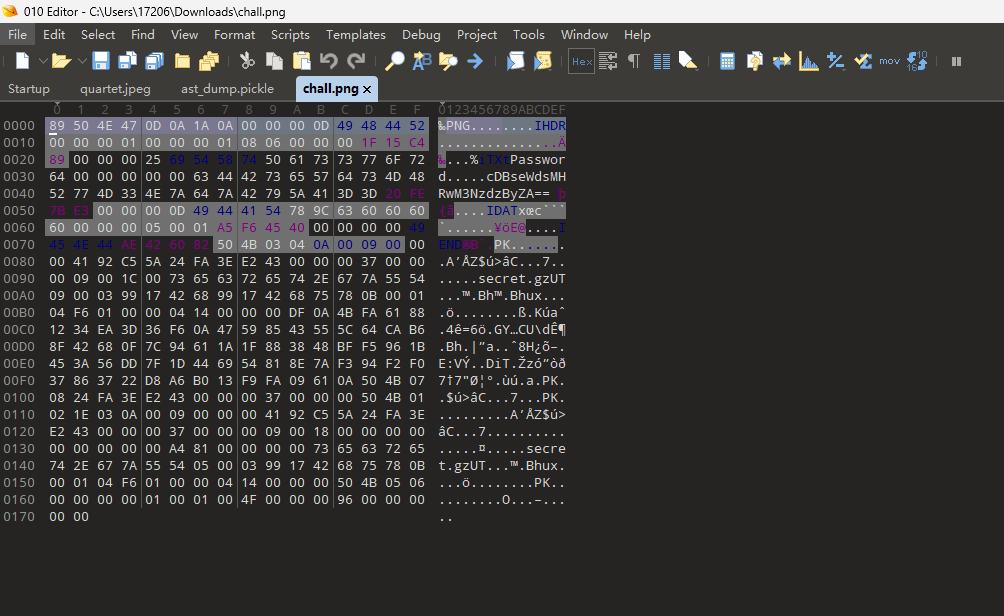
Task: Select the IHDR text in the ASCII pane
Action: pyautogui.click(x=550, y=125)
